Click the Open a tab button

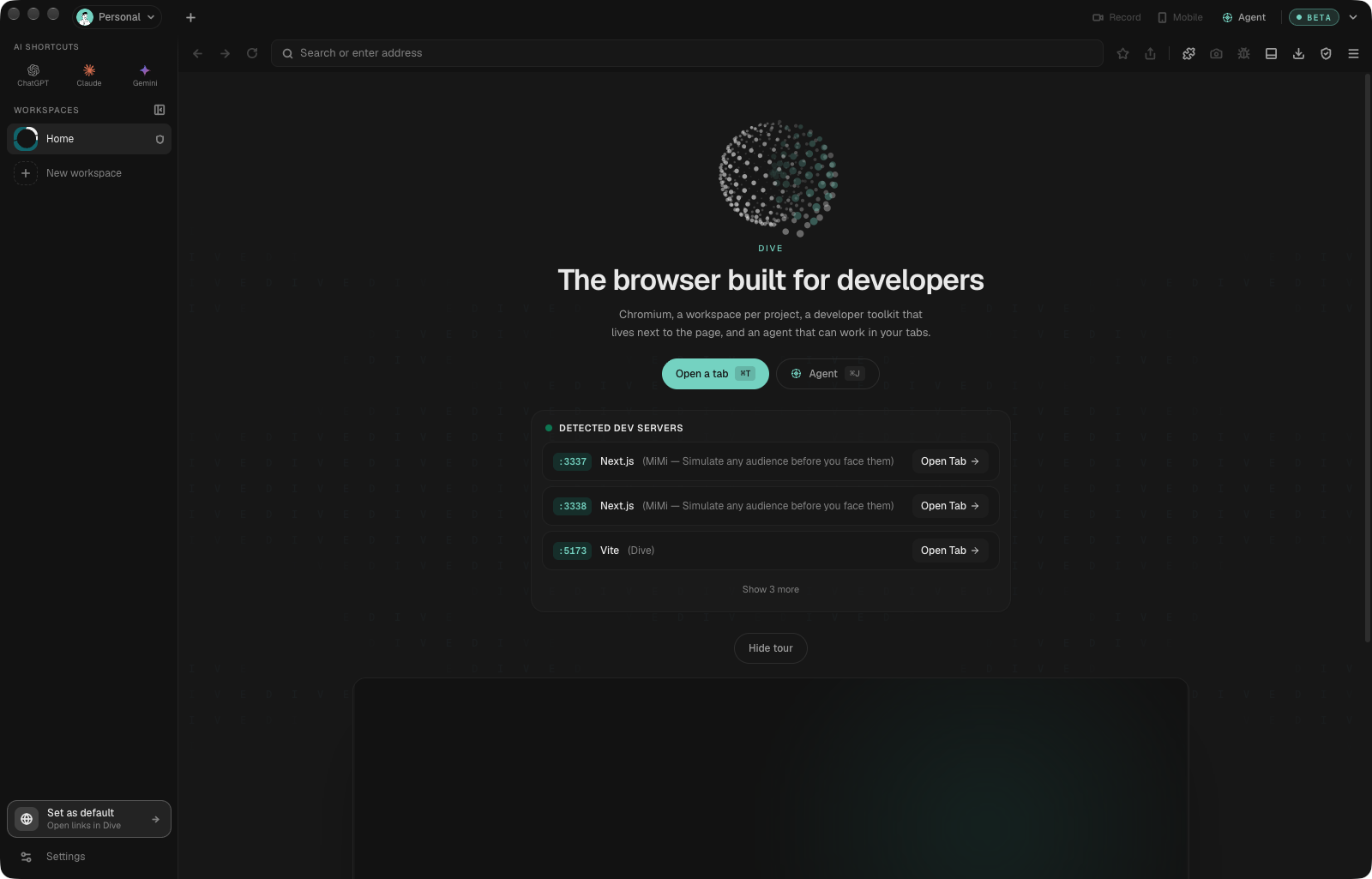tap(715, 374)
